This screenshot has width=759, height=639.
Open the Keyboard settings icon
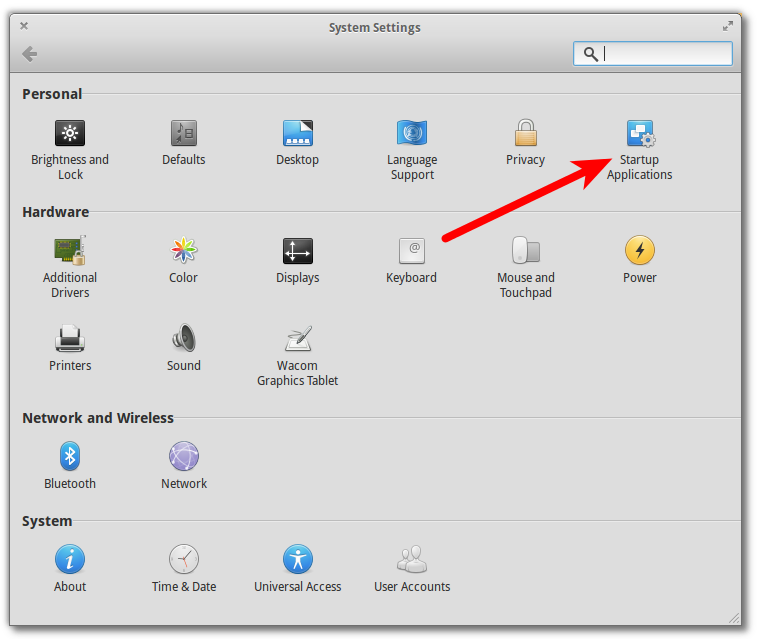412,251
